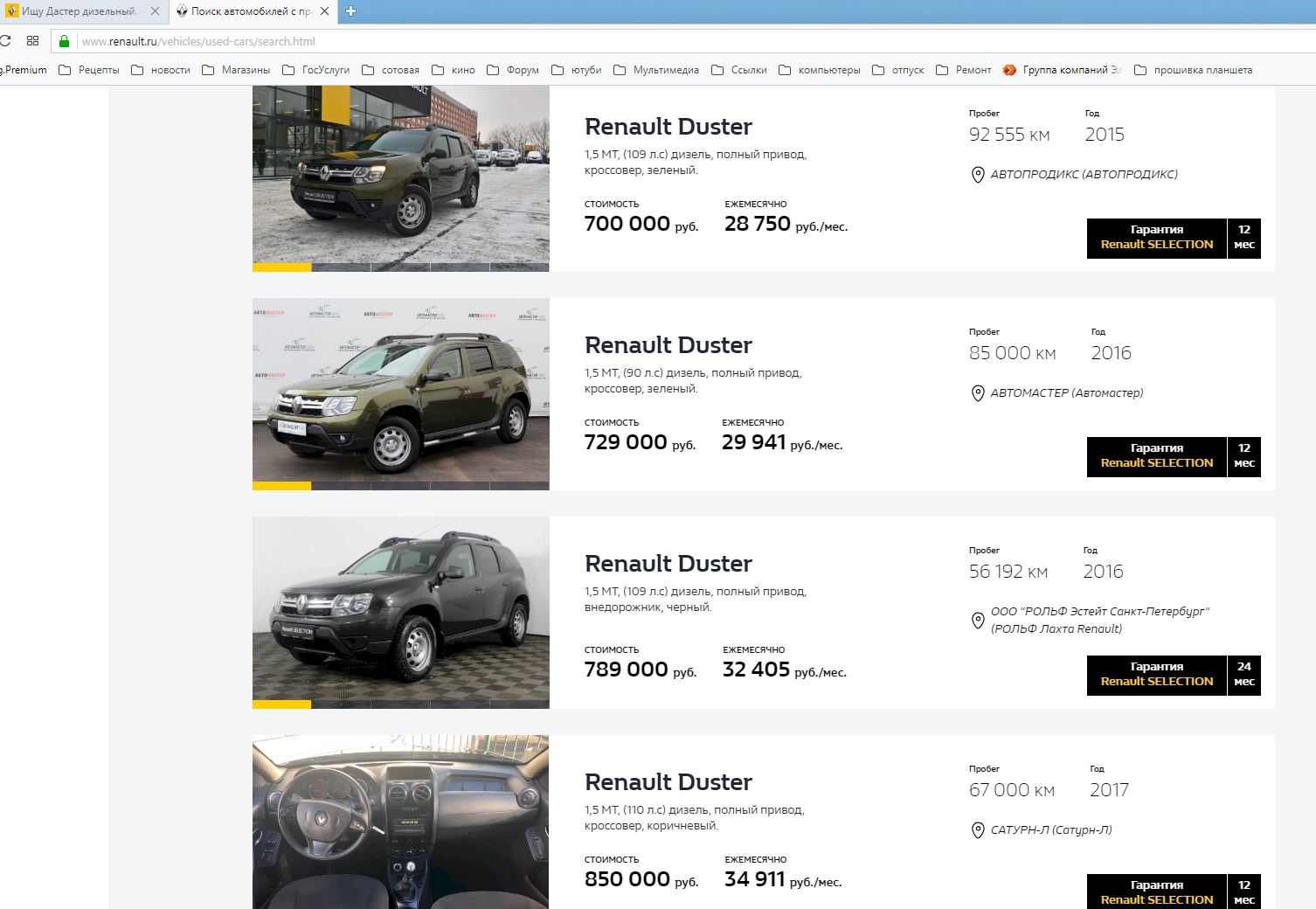The height and width of the screenshot is (909, 1316).
Task: Click the 24 мес Renault SELECTION warranty badge
Action: point(1173,674)
